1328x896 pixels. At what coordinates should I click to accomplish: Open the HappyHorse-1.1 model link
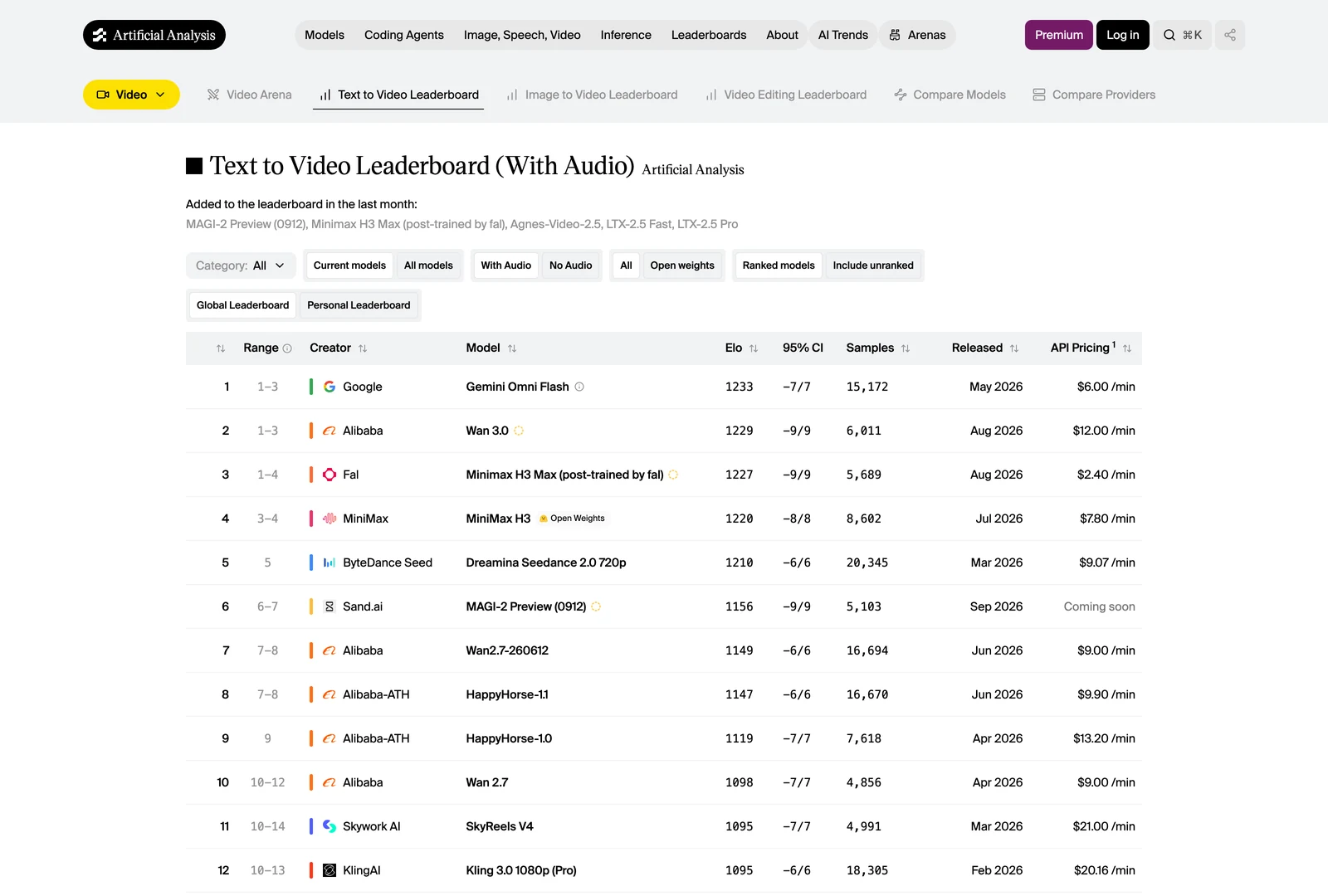(x=507, y=694)
